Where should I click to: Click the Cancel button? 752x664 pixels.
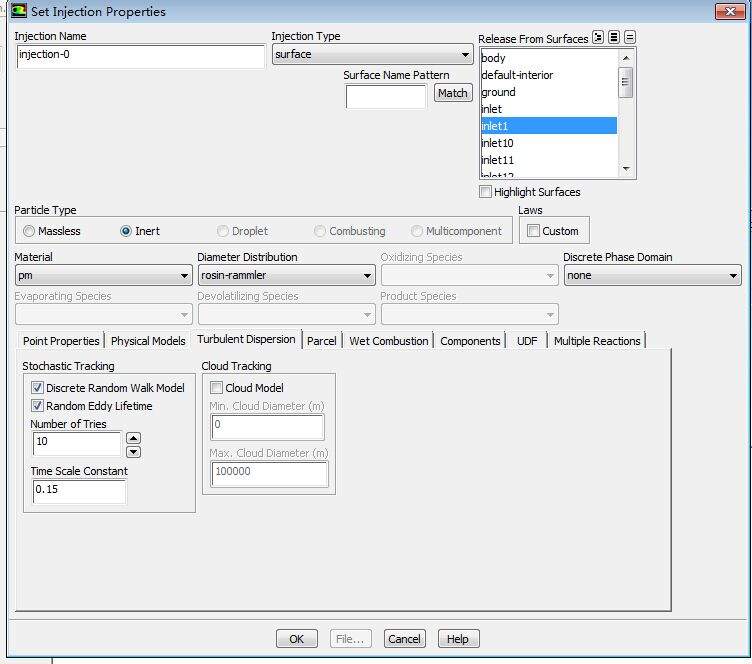pyautogui.click(x=404, y=639)
